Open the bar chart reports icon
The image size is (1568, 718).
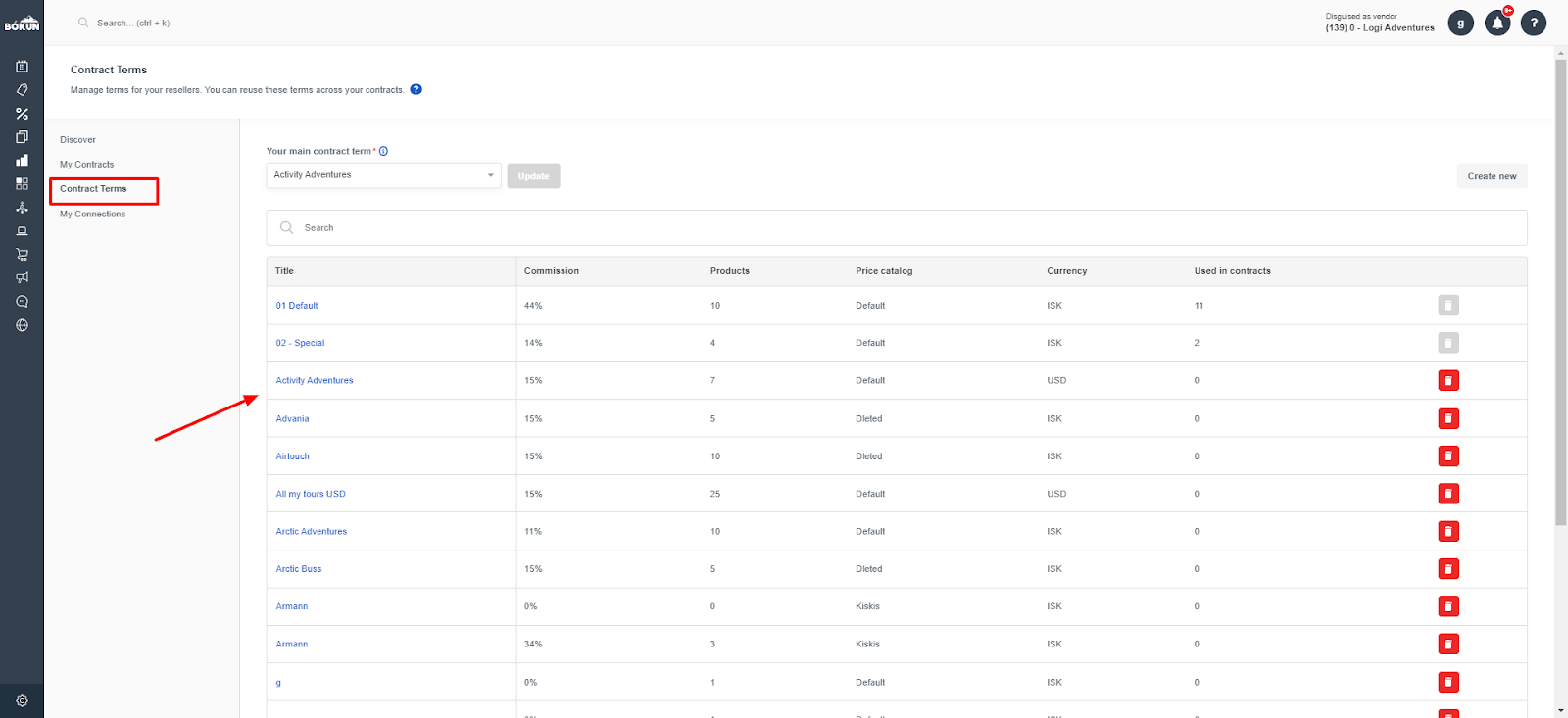pyautogui.click(x=22, y=160)
